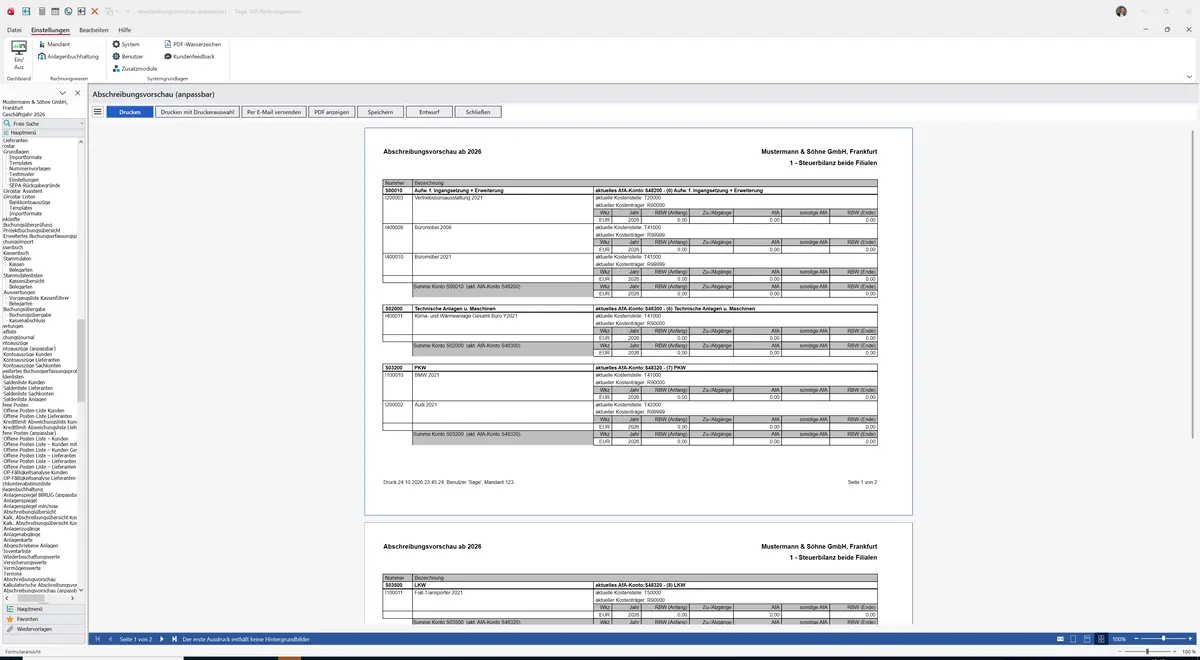Image resolution: width=1200 pixels, height=660 pixels.
Task: Open the hamburger menu beside Drucken
Action: point(98,112)
